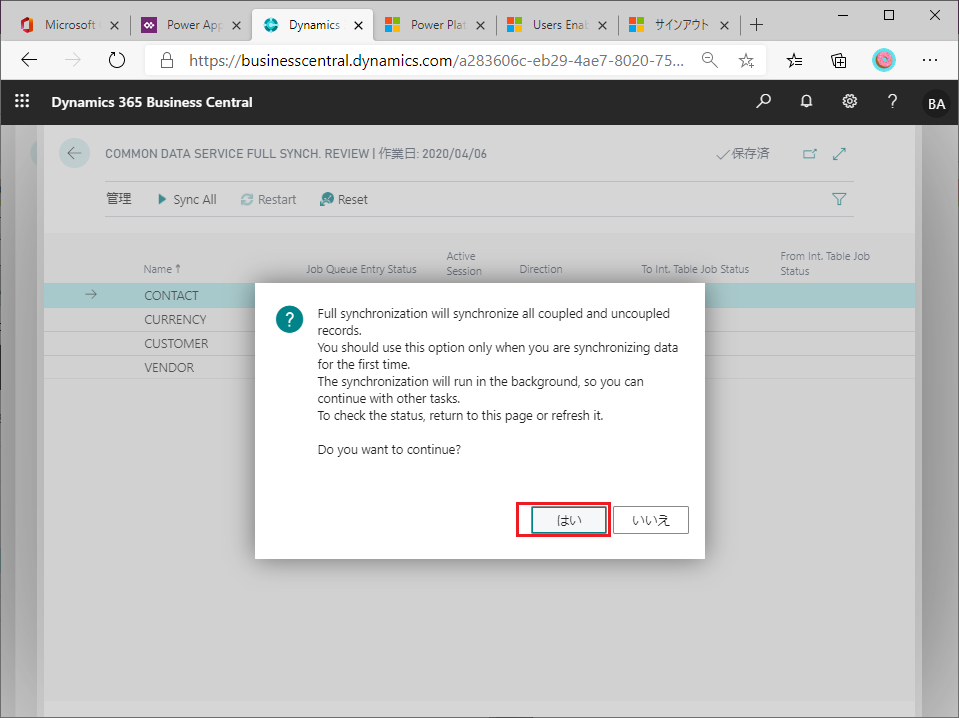
Task: Toggle the filter pane icon
Action: point(839,199)
